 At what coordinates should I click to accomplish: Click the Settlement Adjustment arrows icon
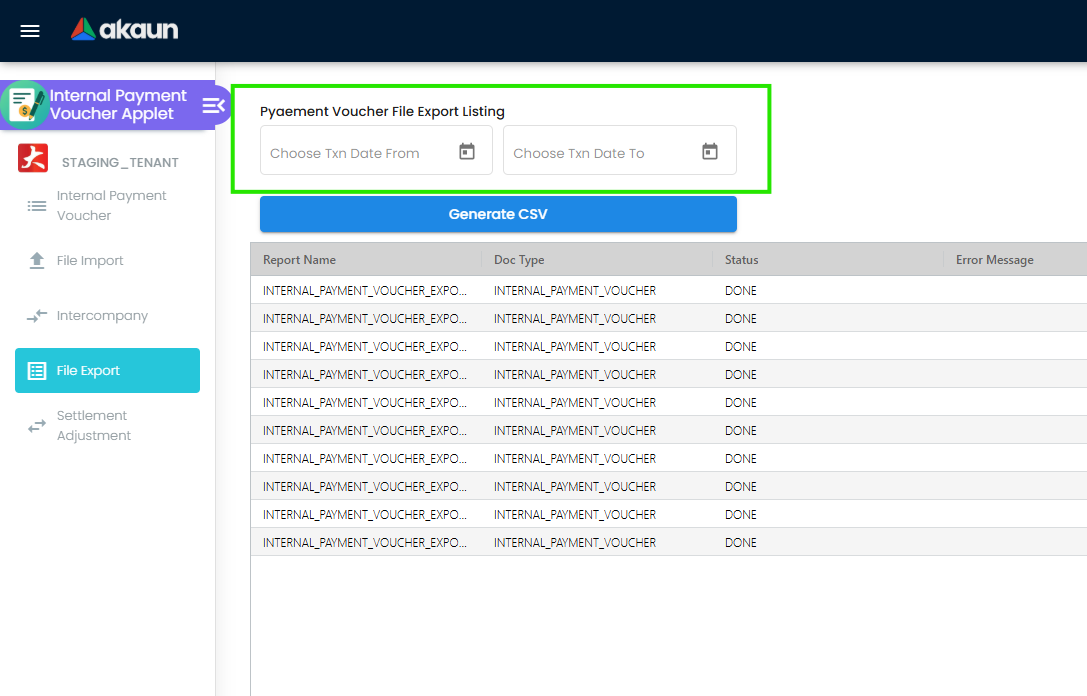(x=36, y=425)
